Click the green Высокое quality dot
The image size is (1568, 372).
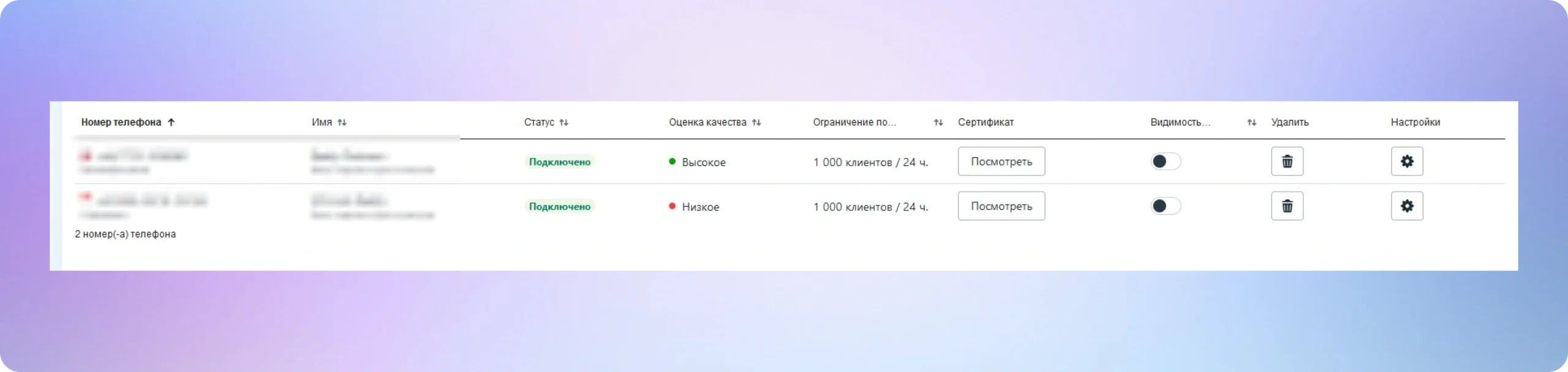pos(672,162)
